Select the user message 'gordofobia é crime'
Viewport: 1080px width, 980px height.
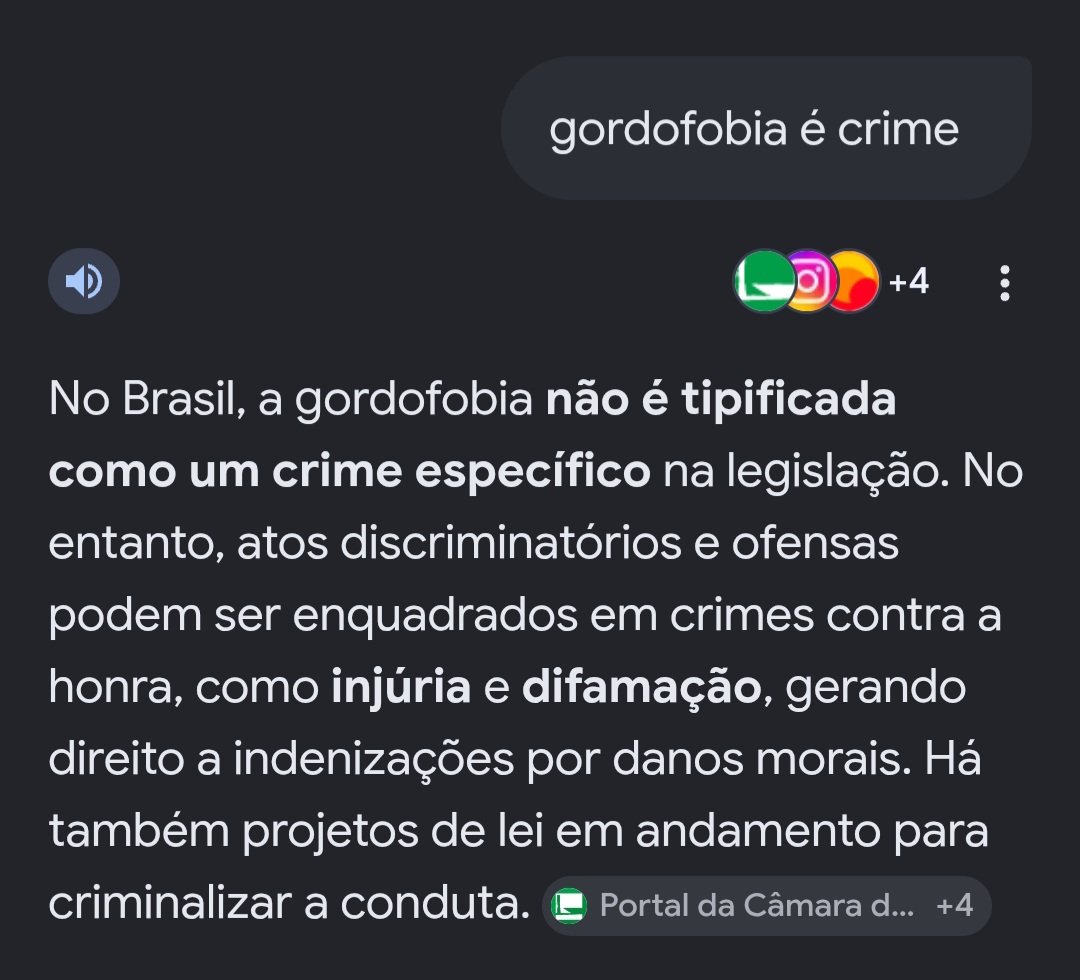pyautogui.click(x=754, y=129)
